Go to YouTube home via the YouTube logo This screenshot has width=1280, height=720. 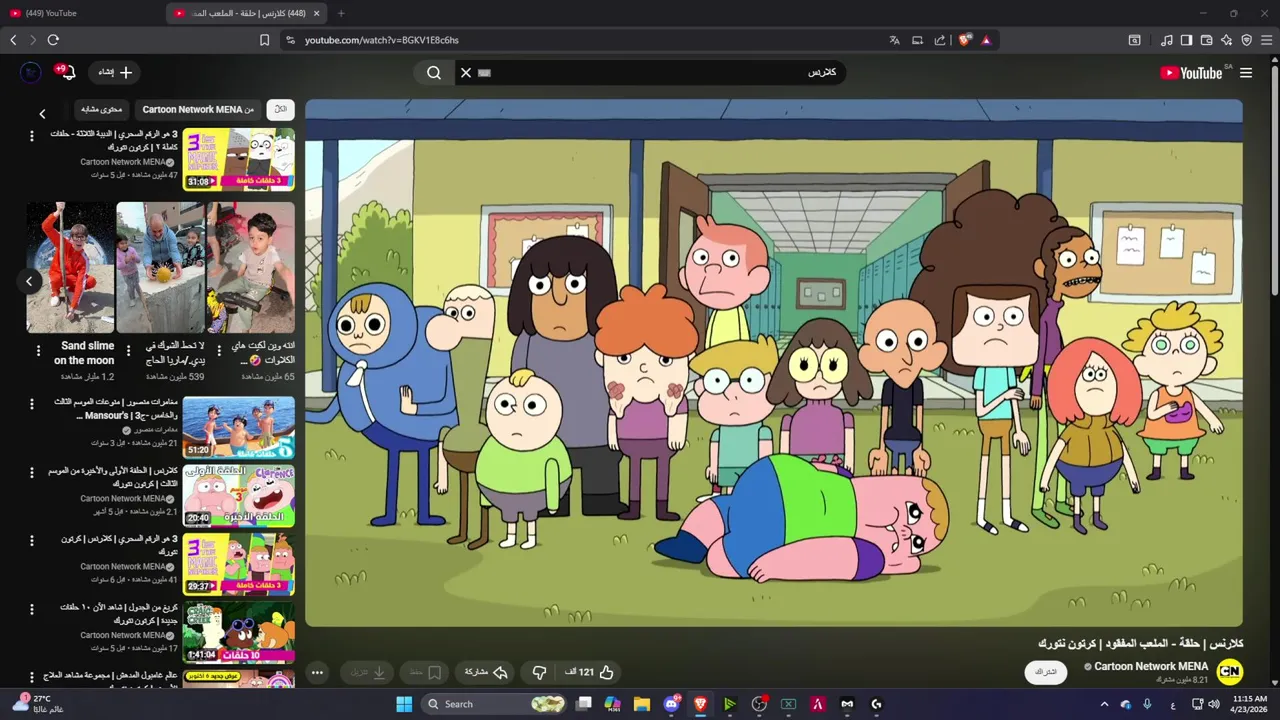pos(1192,73)
